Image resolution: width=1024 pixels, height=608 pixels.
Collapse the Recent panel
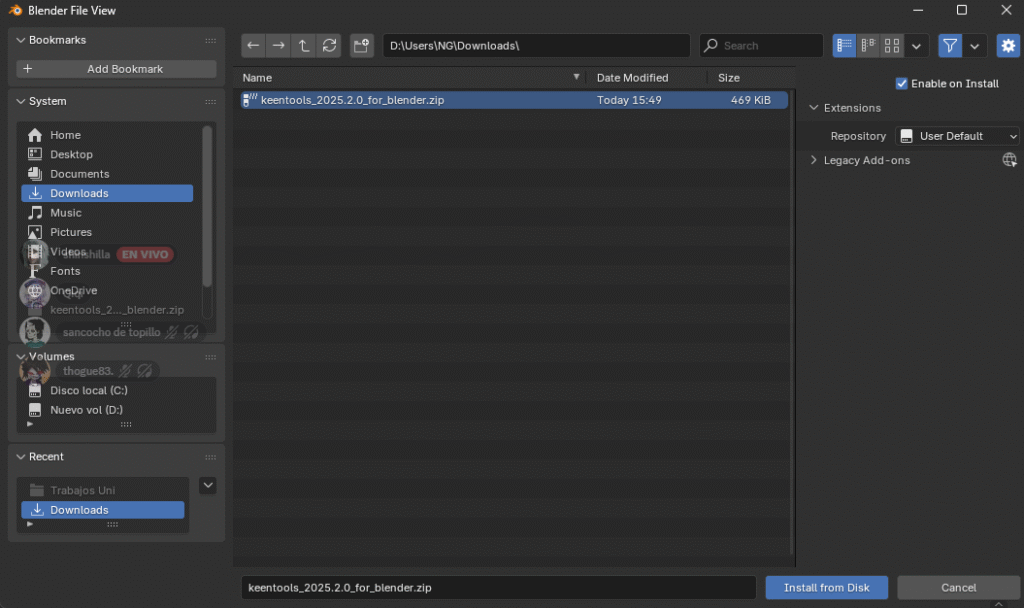click(x=21, y=456)
